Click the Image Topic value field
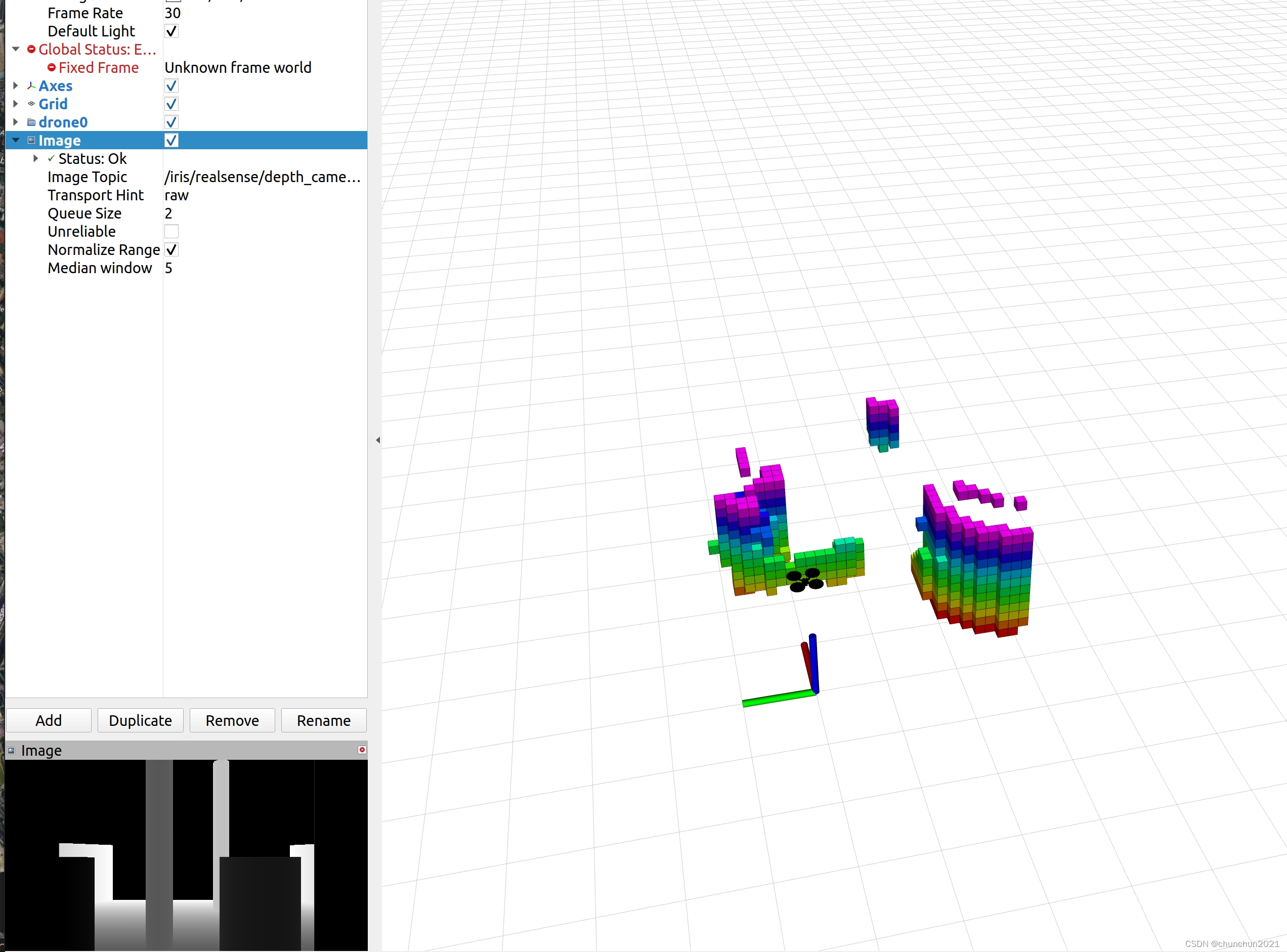 tap(263, 177)
